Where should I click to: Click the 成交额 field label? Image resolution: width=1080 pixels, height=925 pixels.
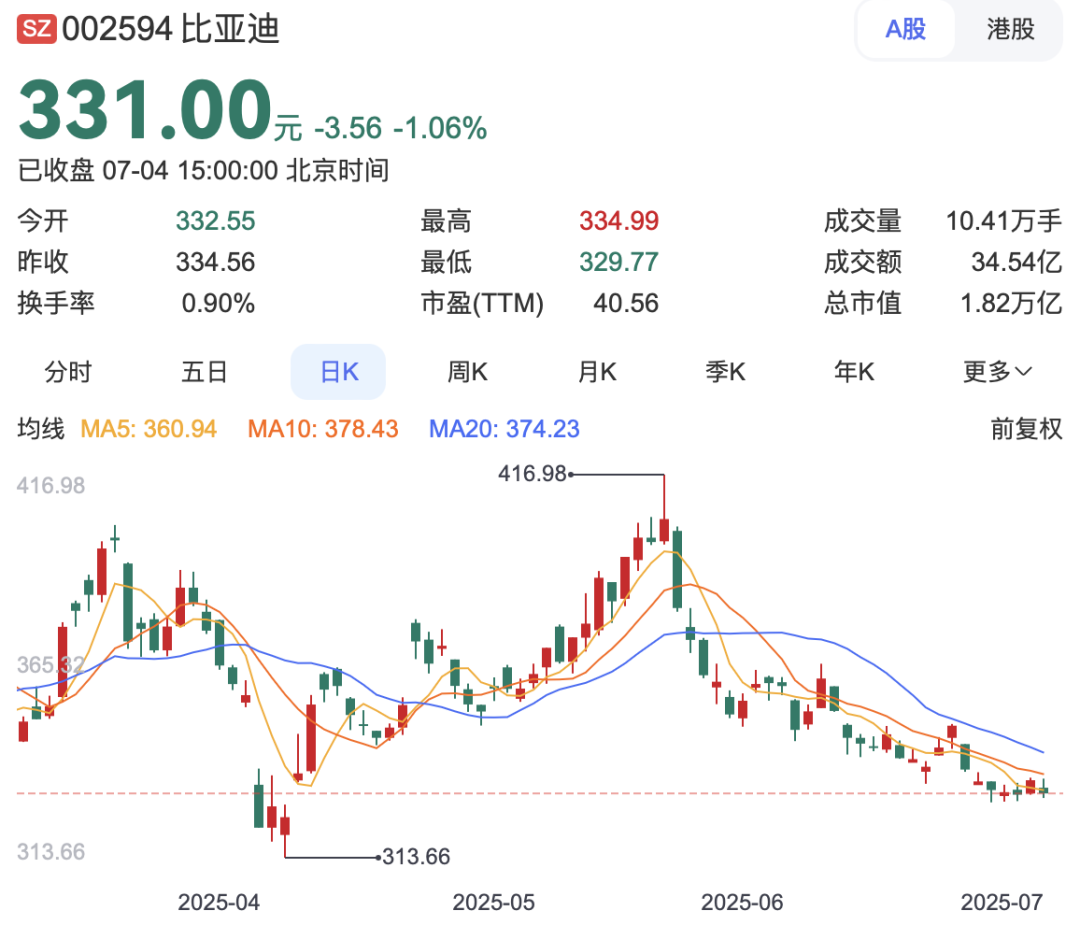coord(863,262)
